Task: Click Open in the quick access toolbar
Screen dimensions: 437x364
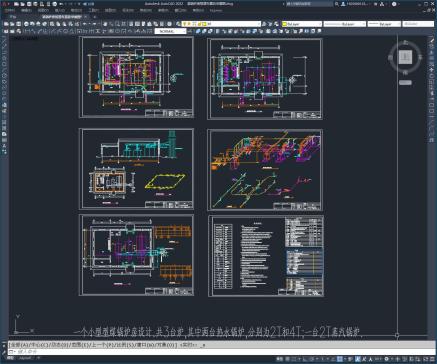Action: 22,4
